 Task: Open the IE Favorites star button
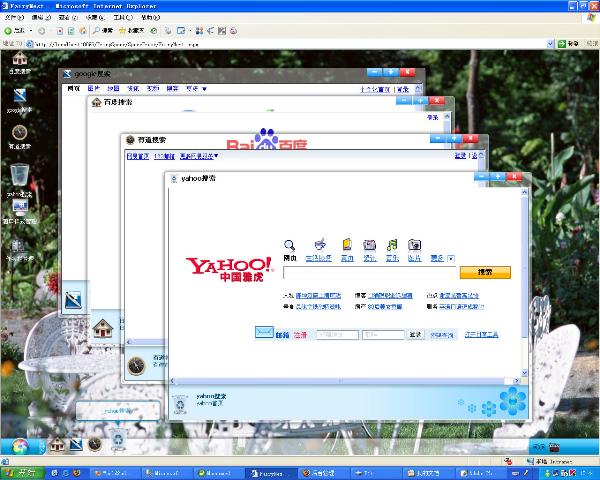(x=131, y=31)
